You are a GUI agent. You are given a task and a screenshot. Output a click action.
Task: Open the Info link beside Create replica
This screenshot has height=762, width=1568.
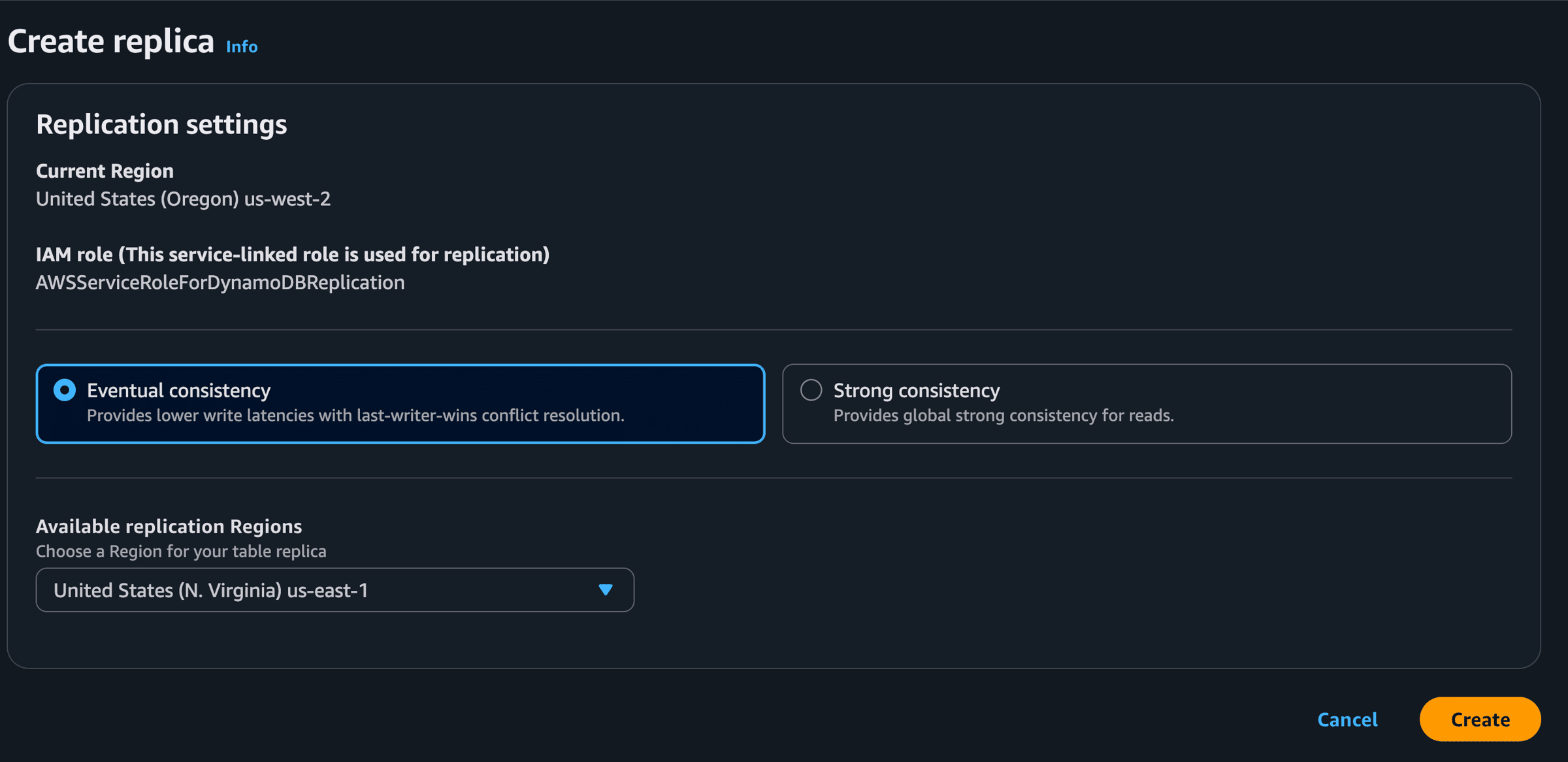point(242,47)
